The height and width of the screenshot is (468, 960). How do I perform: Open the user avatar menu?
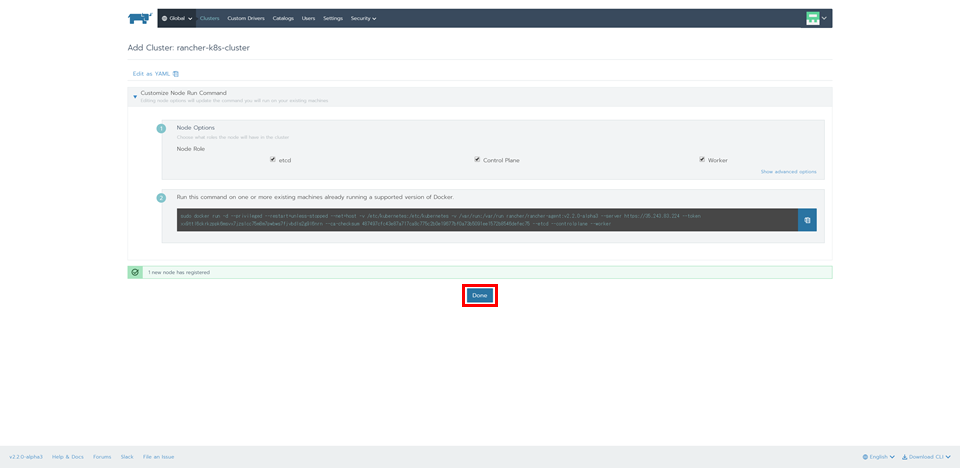pos(816,18)
